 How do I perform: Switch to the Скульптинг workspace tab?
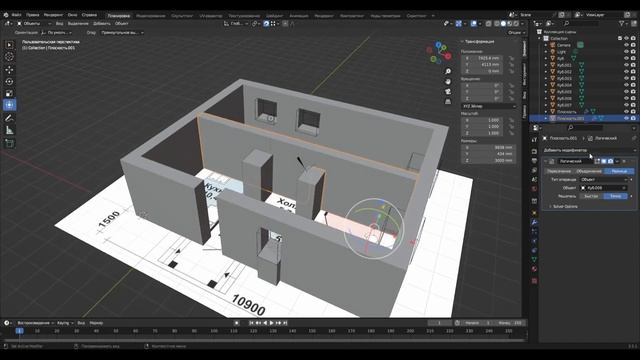(182, 16)
